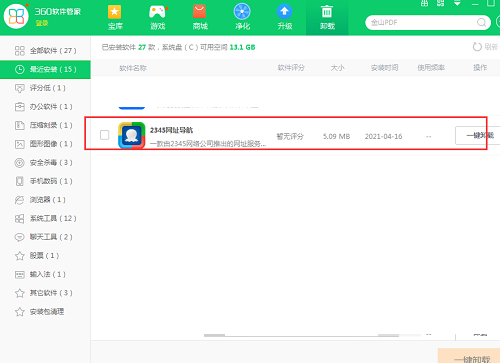This screenshot has width=500, height=363.
Task: Sort by 安装时间 column header
Action: (x=384, y=68)
